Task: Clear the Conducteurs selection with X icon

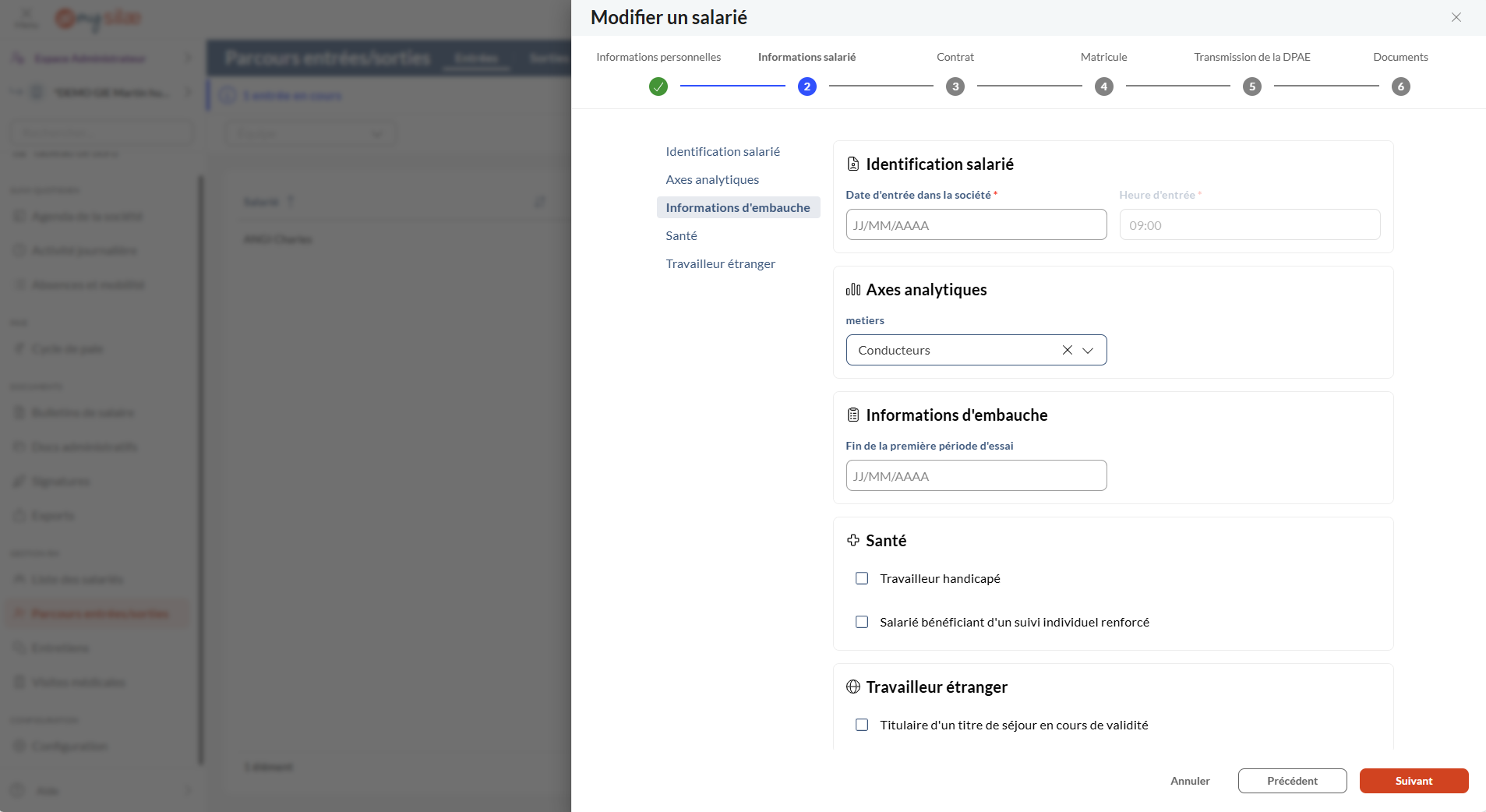Action: (x=1068, y=350)
